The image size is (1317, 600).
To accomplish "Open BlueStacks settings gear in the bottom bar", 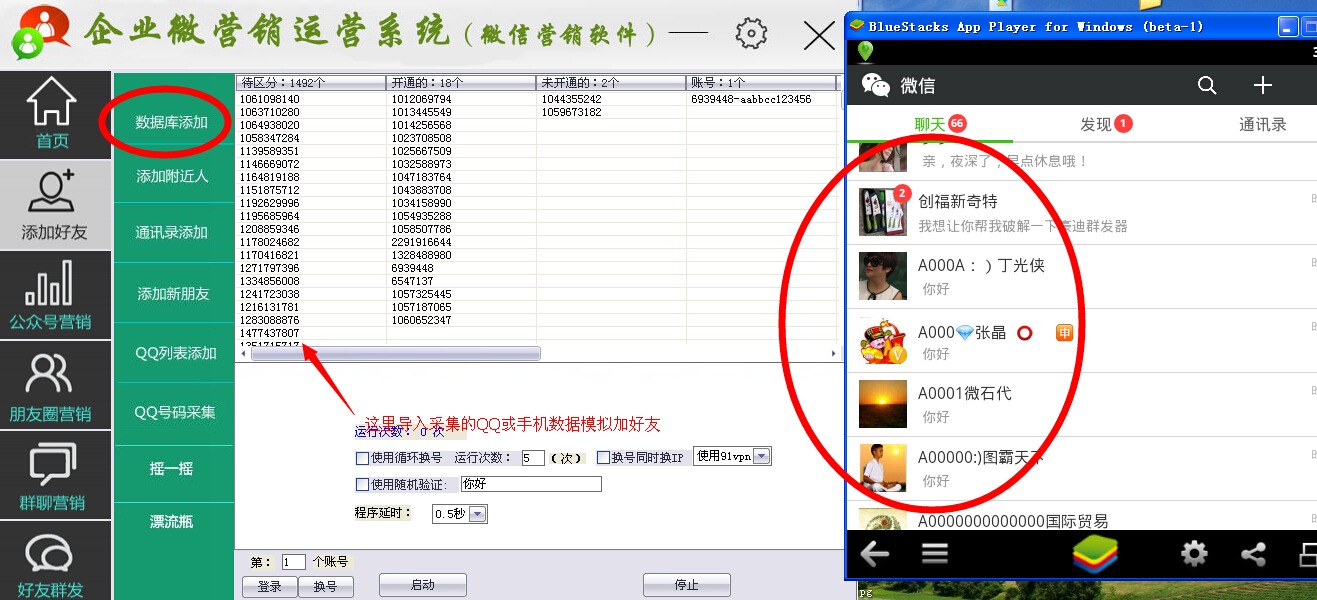I will coord(1194,553).
